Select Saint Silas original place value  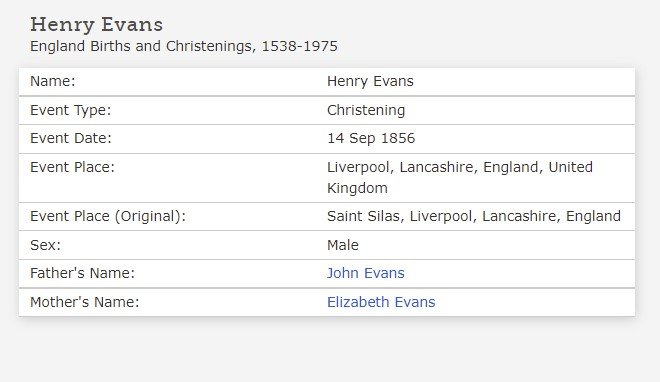pos(474,216)
